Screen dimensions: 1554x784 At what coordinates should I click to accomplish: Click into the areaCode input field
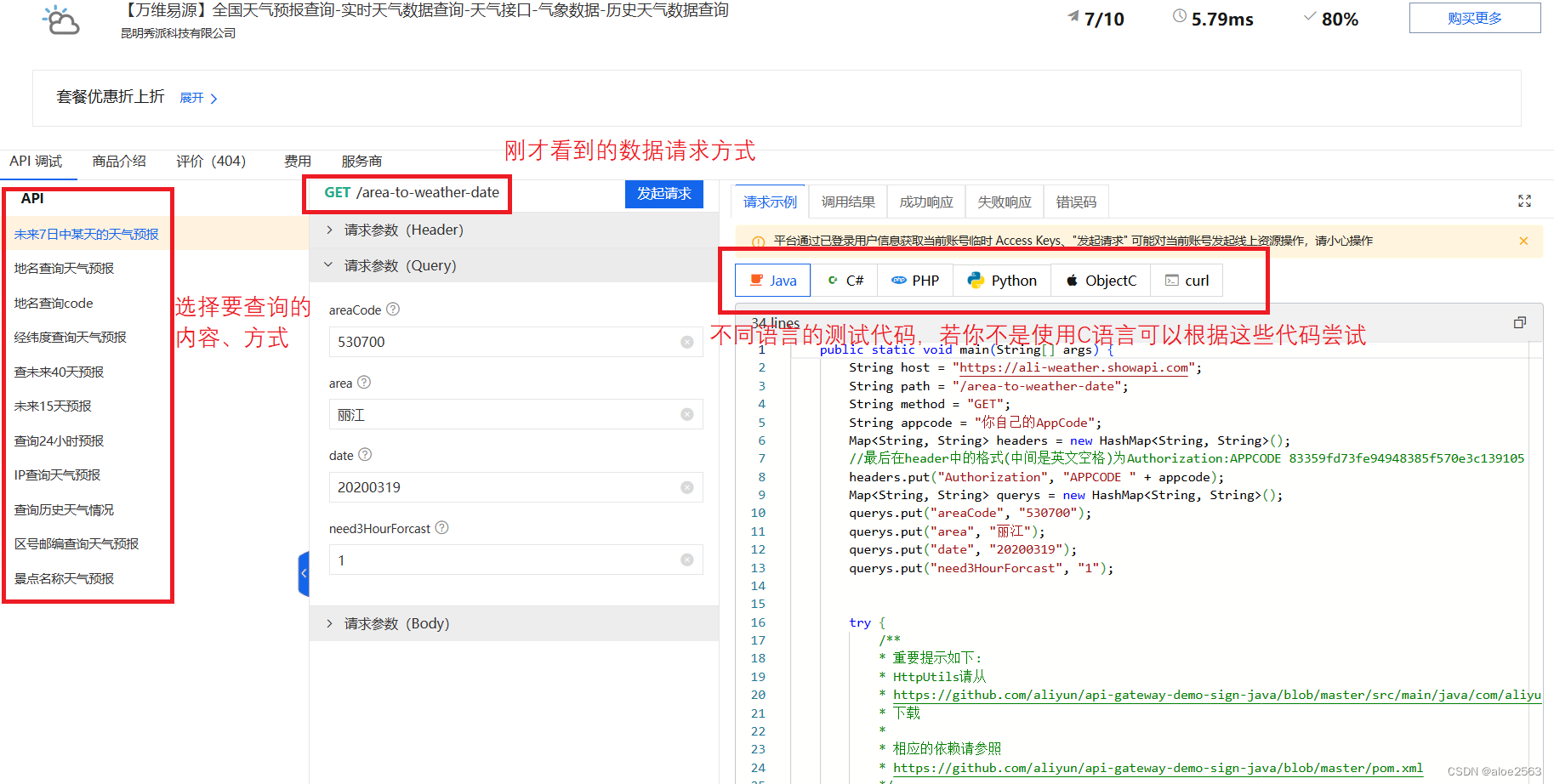pos(515,342)
